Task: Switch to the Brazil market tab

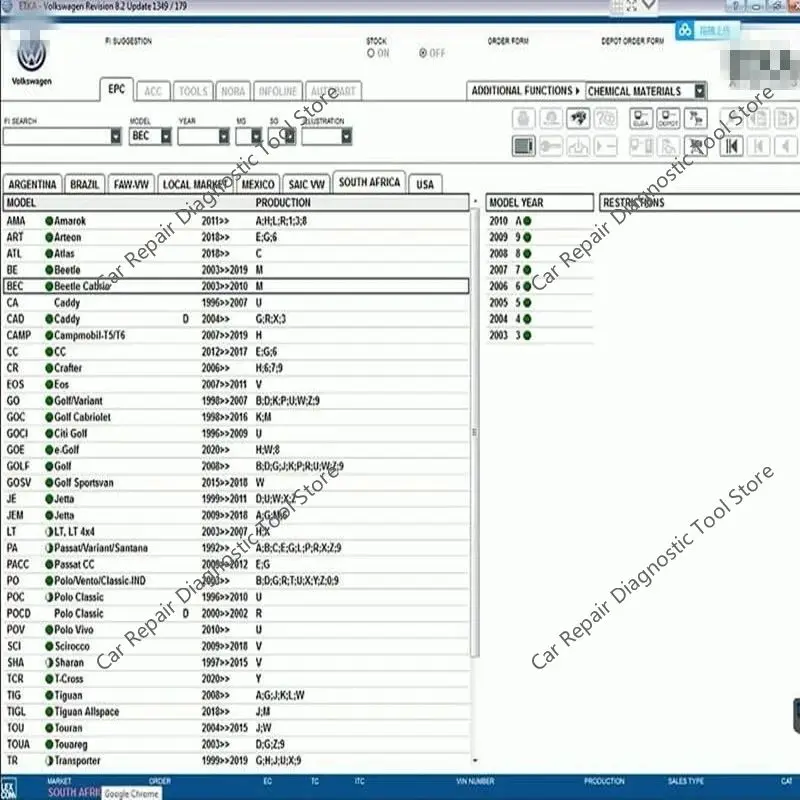Action: 85,185
